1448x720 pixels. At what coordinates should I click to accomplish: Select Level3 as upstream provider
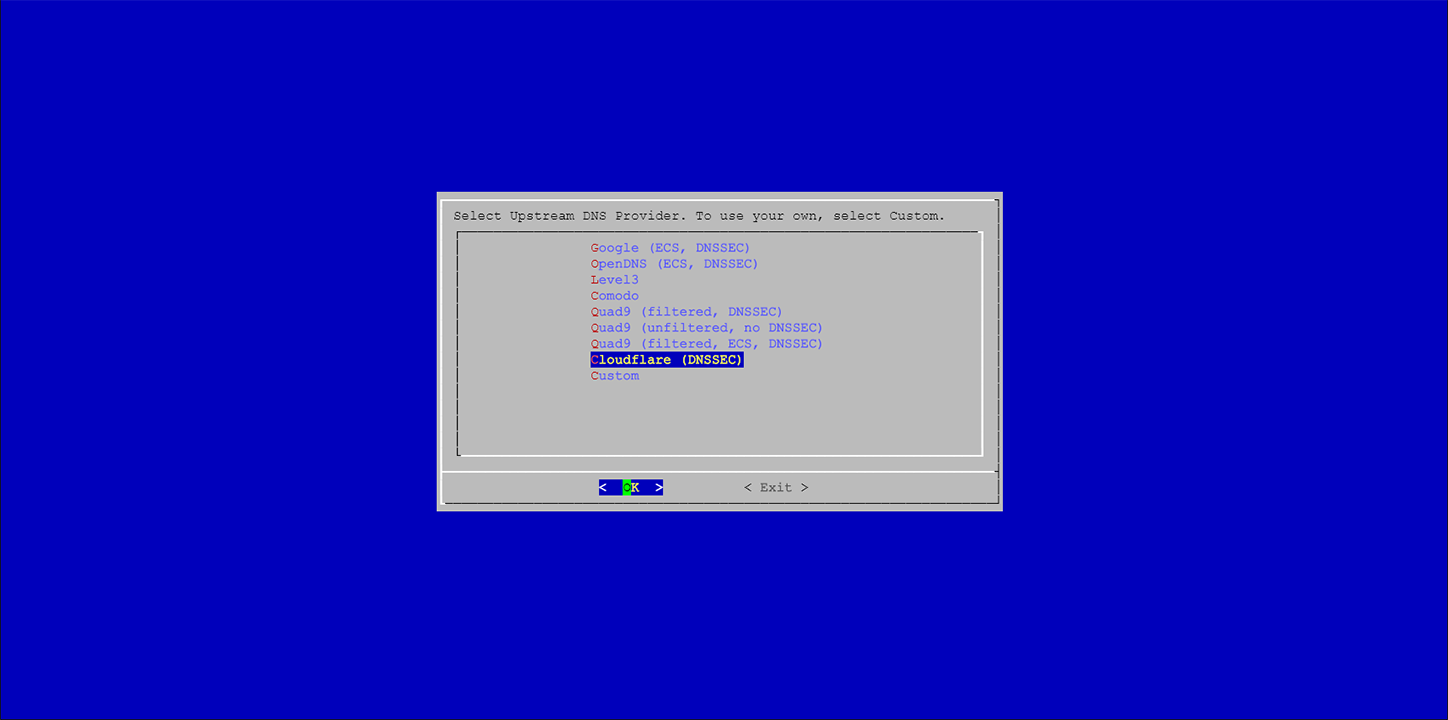tap(614, 280)
